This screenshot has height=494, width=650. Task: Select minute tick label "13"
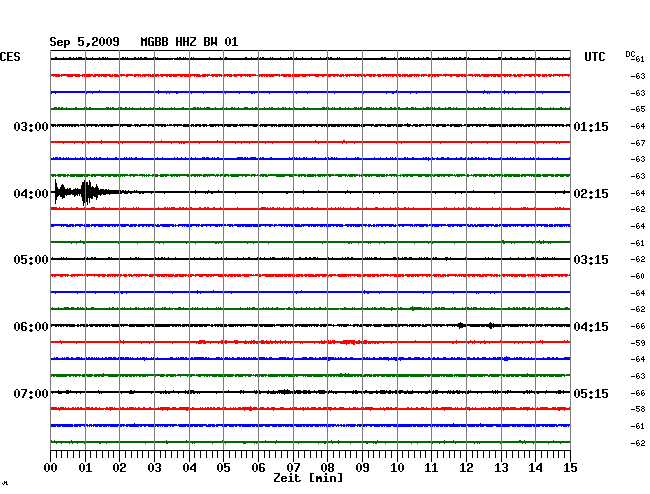pyautogui.click(x=501, y=468)
